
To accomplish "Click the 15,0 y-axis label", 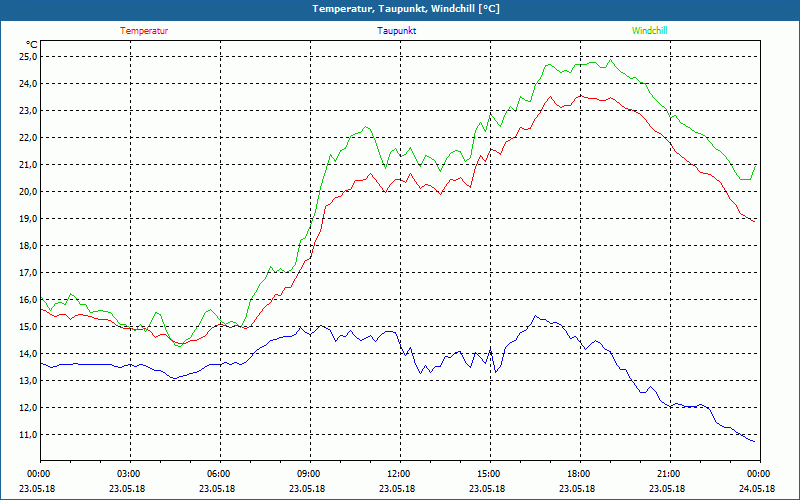I will [x=29, y=327].
